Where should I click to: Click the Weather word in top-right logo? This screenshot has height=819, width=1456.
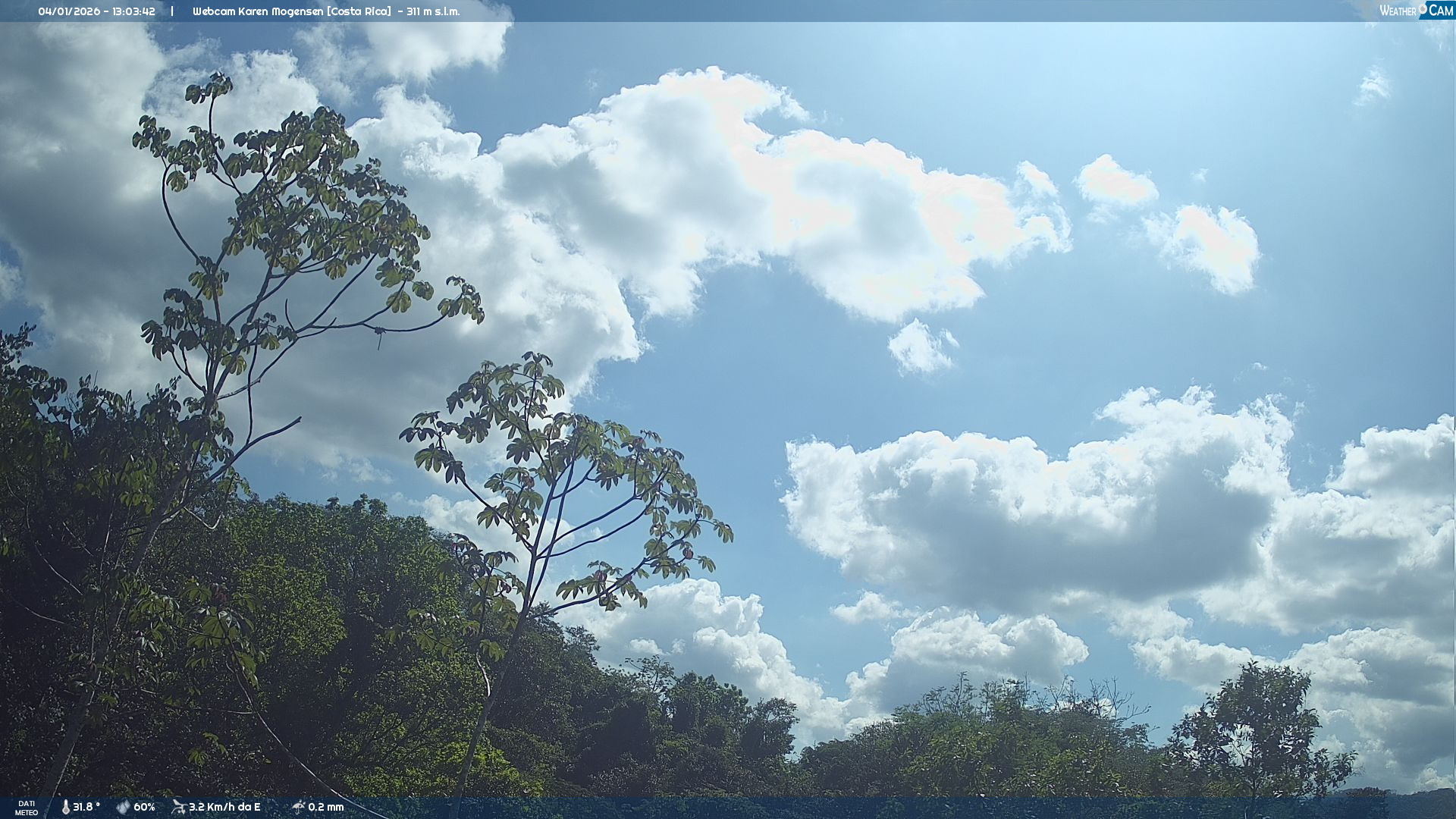1398,11
